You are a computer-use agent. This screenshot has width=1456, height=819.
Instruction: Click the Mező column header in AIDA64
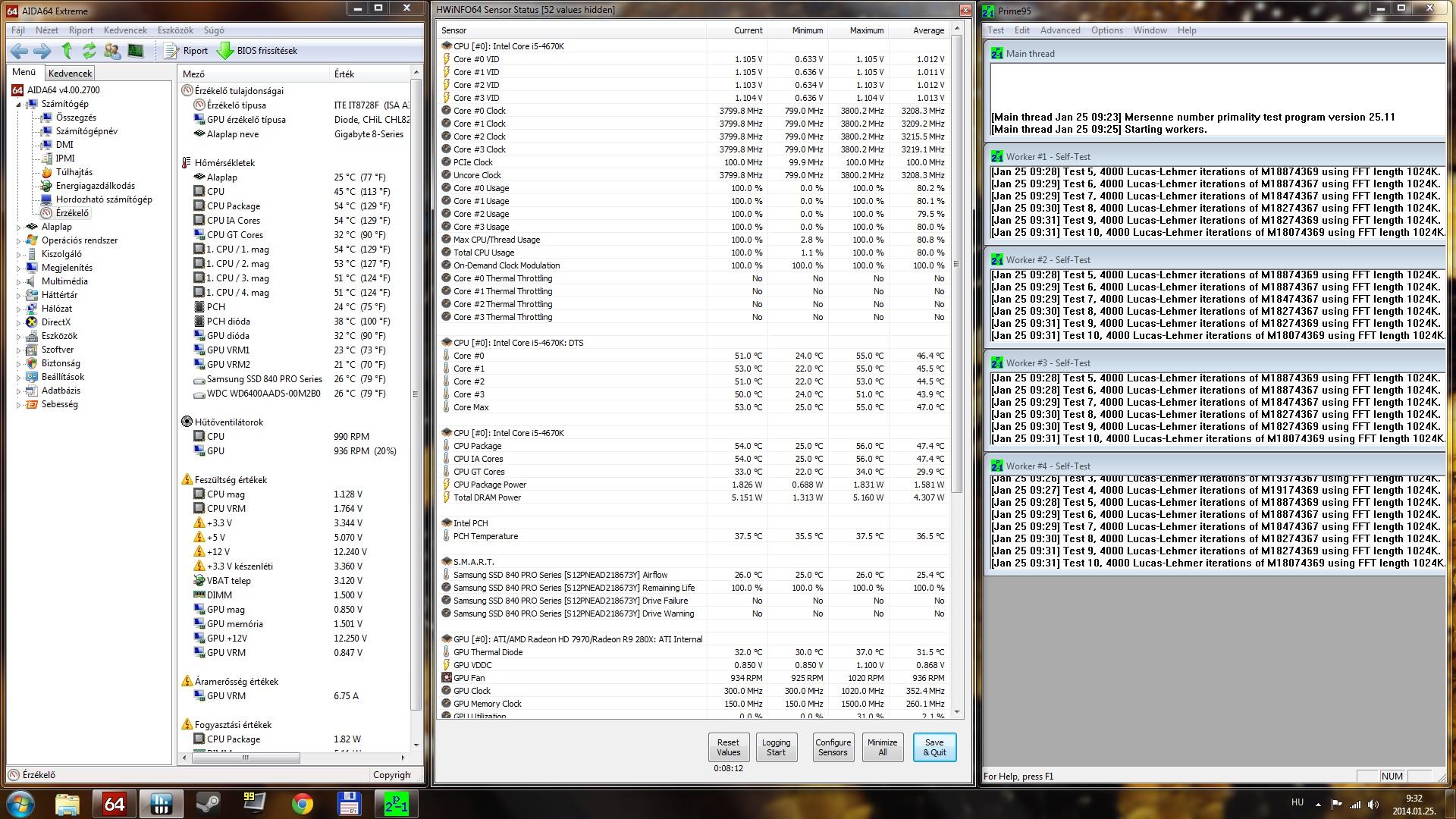pyautogui.click(x=254, y=74)
